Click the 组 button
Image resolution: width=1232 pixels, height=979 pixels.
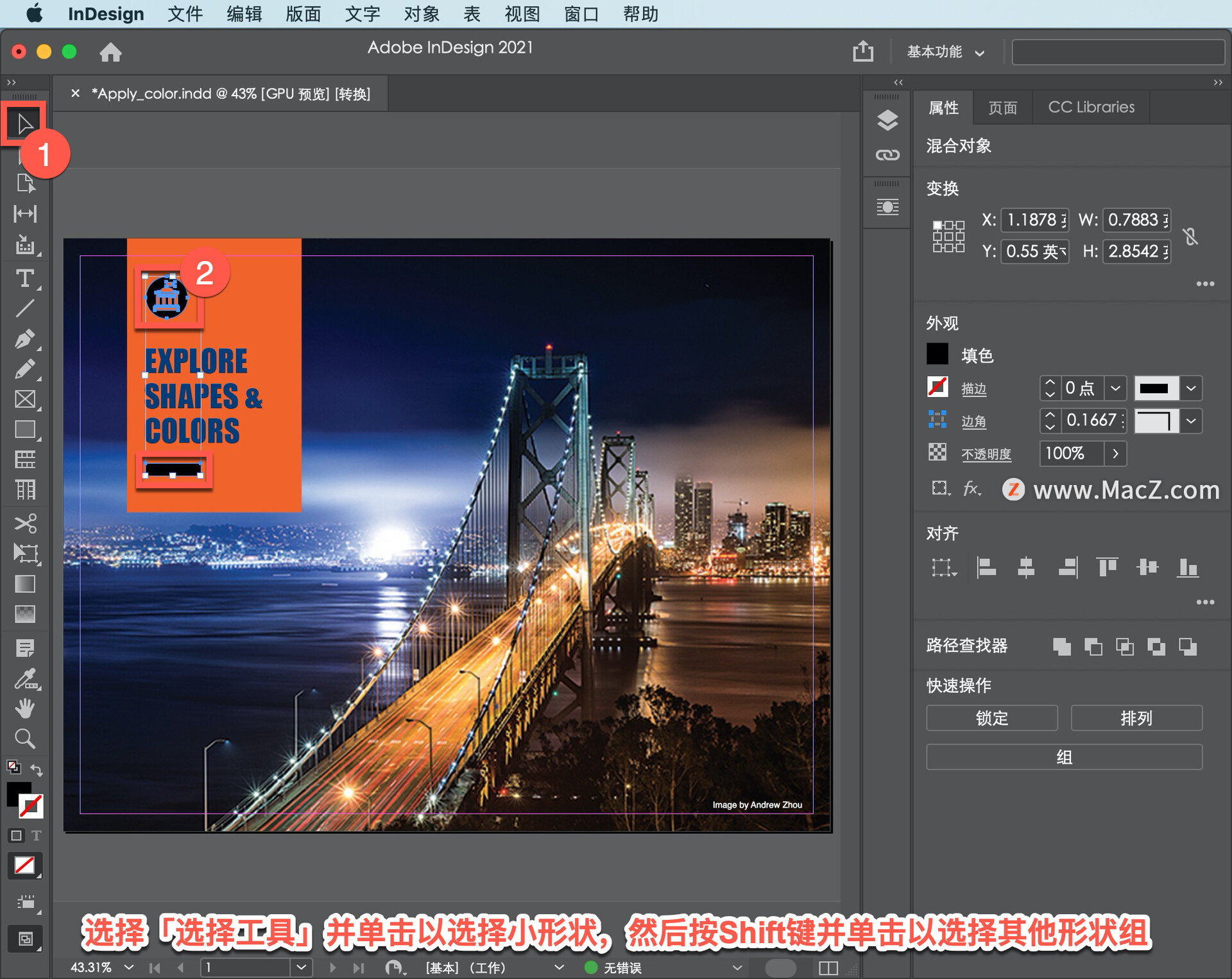tap(1063, 757)
